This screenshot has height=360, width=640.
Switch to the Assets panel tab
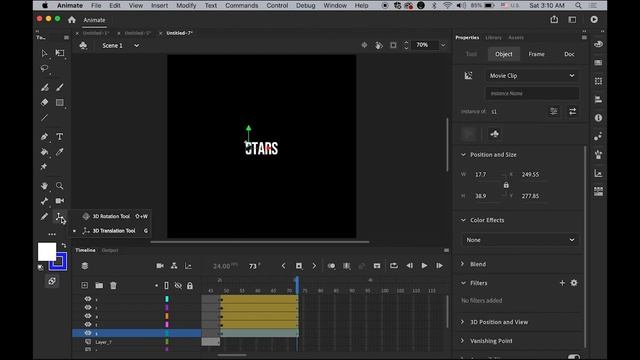click(x=516, y=38)
